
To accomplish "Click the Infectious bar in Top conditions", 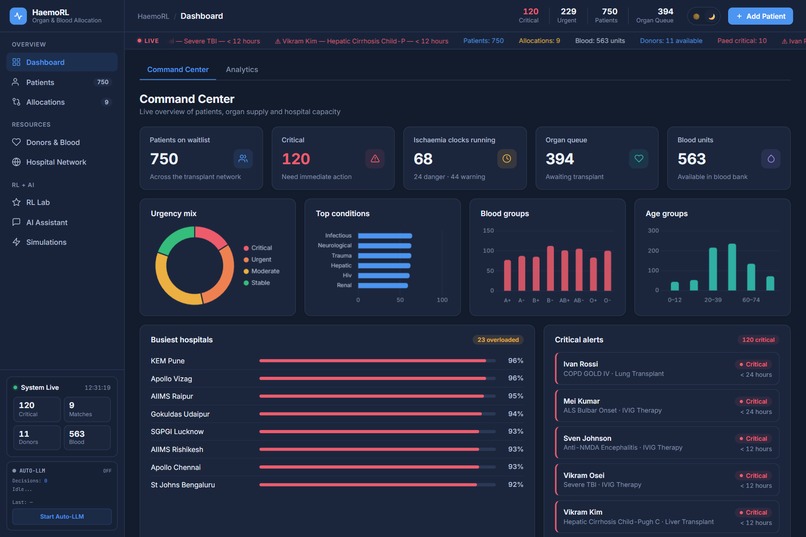I will point(385,236).
